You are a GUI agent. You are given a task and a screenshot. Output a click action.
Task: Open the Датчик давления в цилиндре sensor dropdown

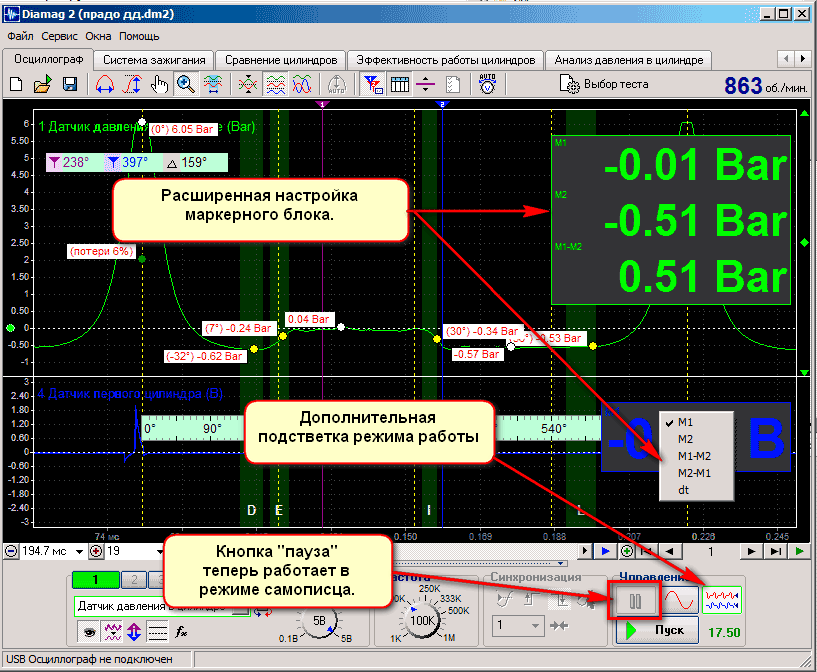(241, 609)
